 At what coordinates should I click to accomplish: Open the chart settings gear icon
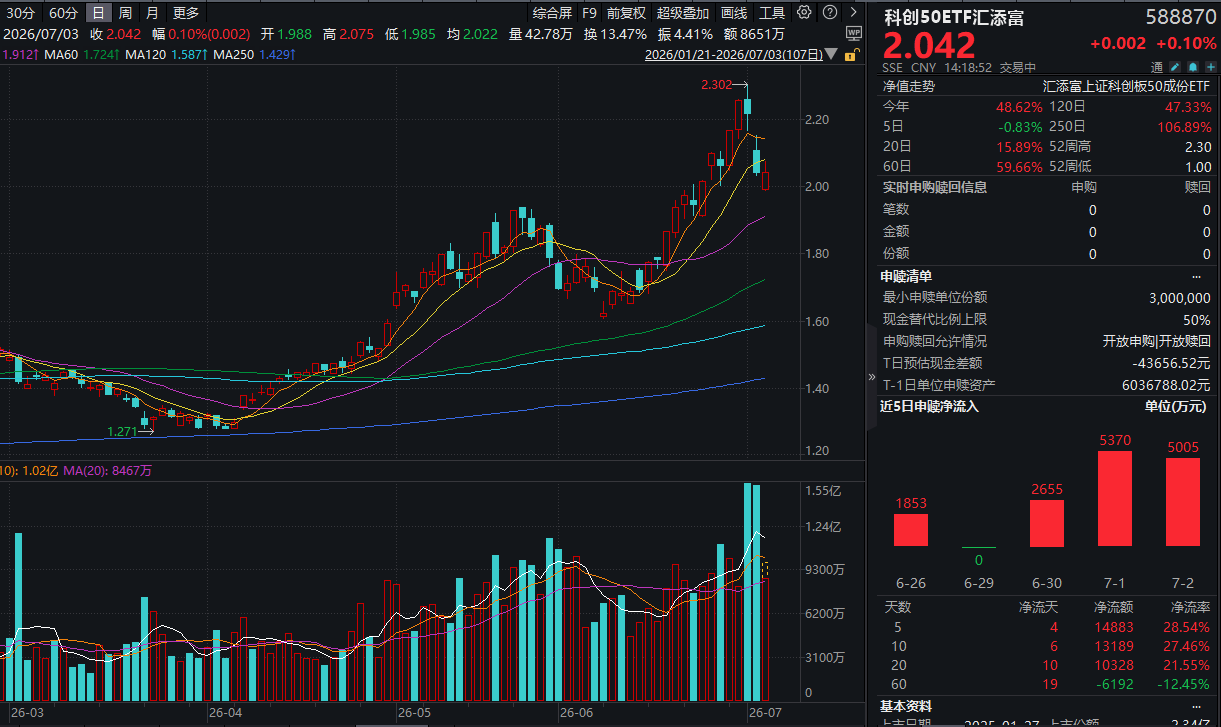tap(804, 12)
